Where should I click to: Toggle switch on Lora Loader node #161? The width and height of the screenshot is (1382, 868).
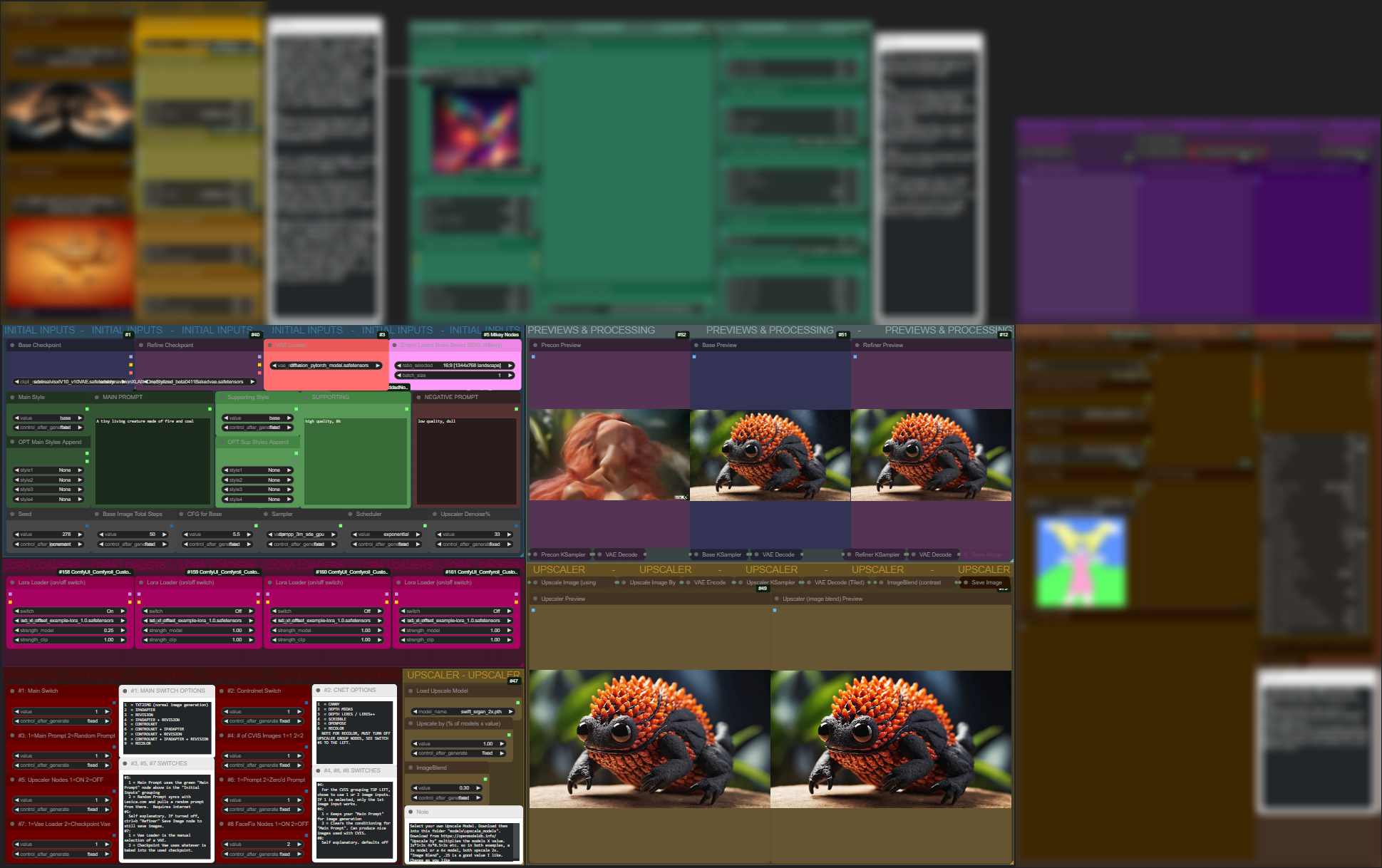point(456,611)
